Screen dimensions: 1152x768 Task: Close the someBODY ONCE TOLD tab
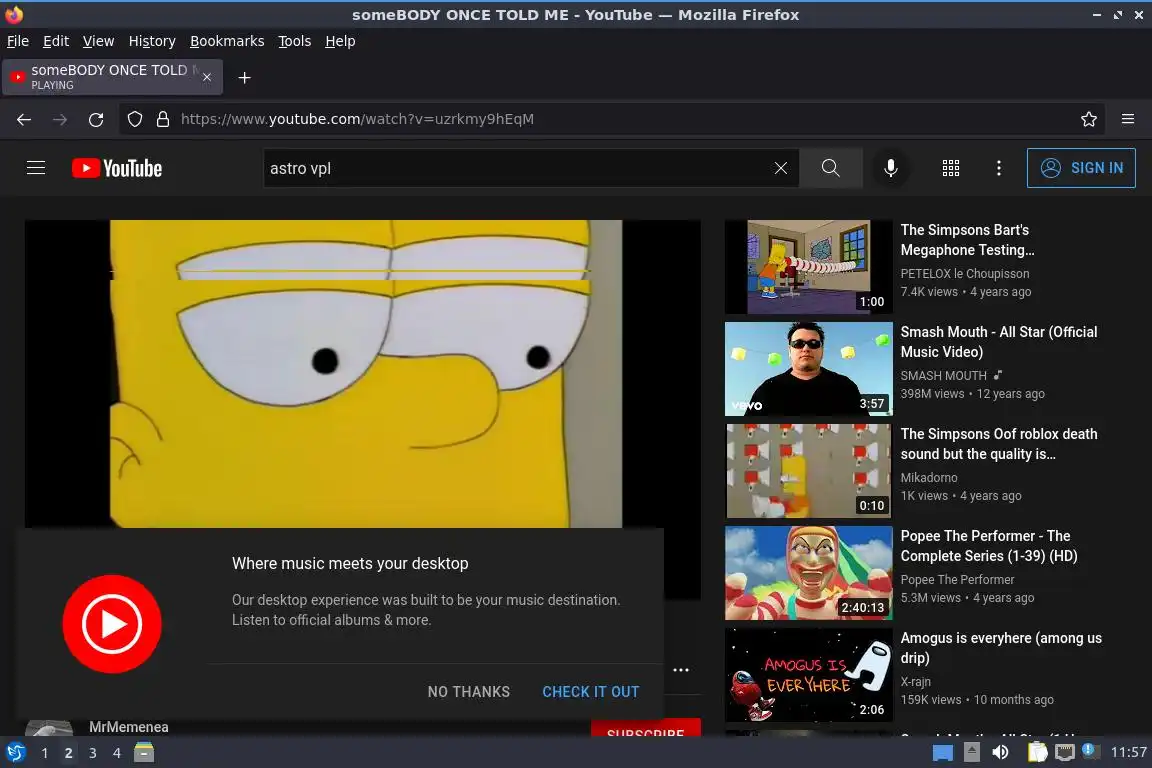coord(207,76)
